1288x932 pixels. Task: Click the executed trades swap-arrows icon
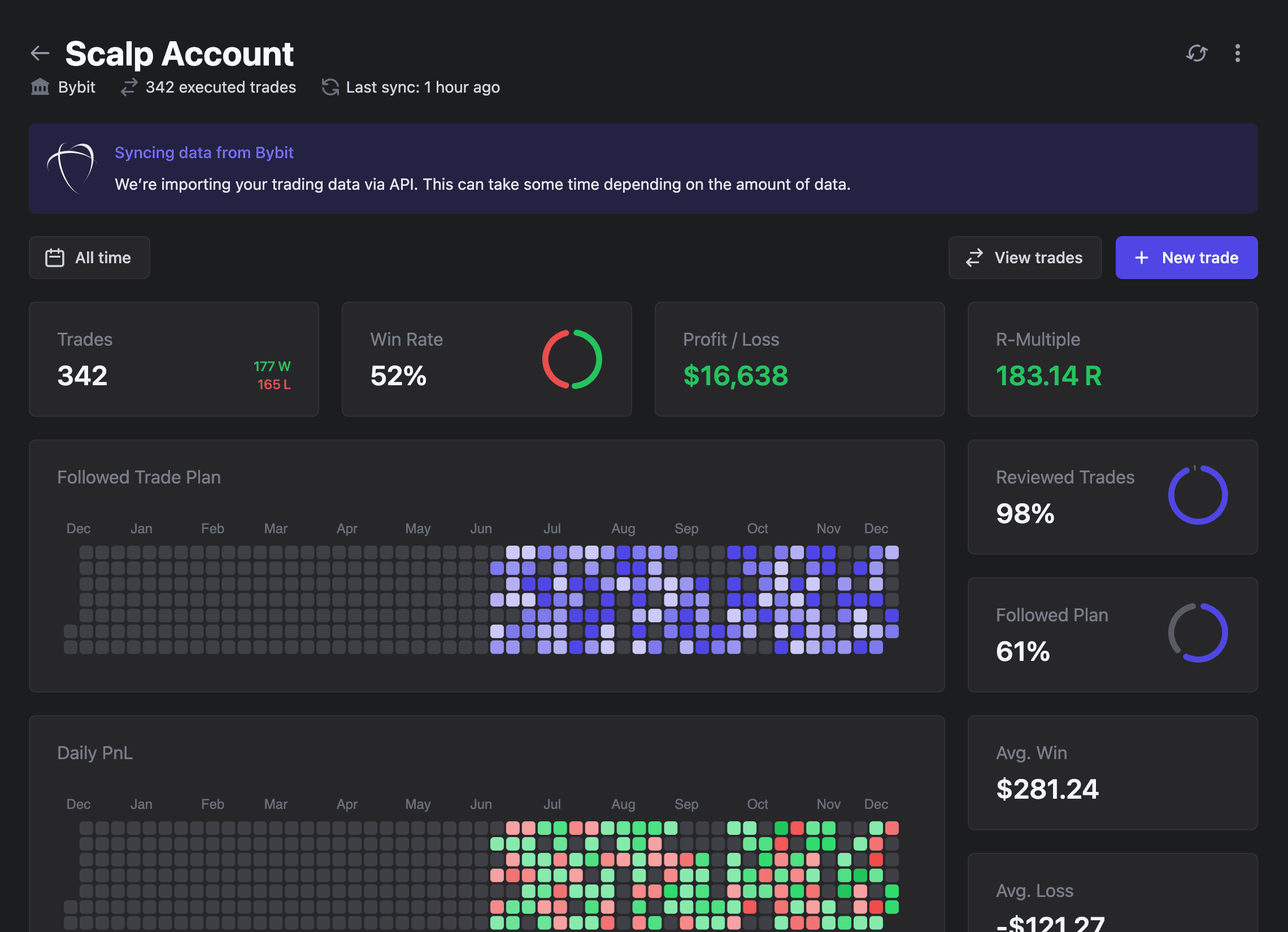click(129, 87)
